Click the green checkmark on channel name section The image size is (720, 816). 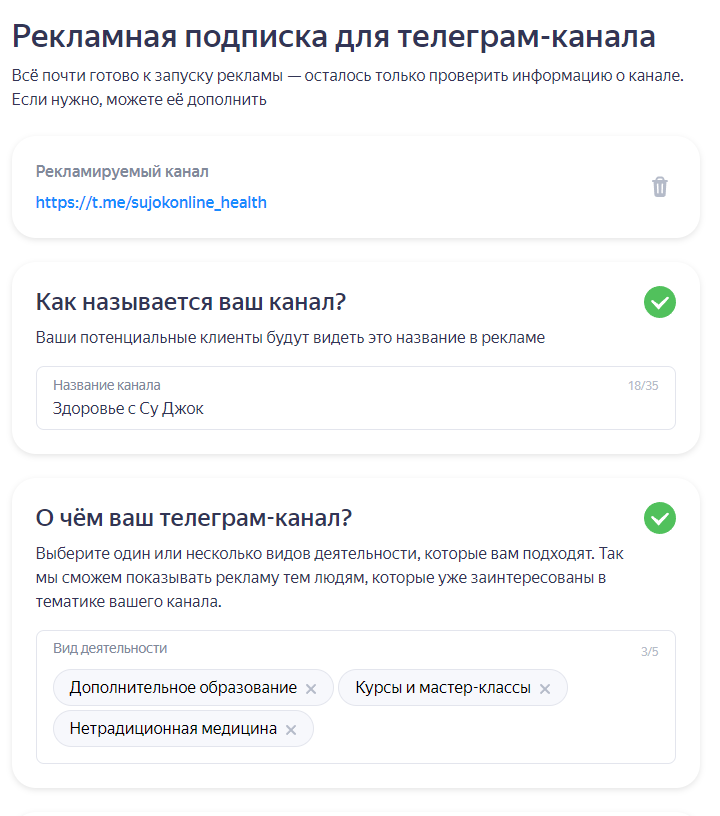[659, 303]
